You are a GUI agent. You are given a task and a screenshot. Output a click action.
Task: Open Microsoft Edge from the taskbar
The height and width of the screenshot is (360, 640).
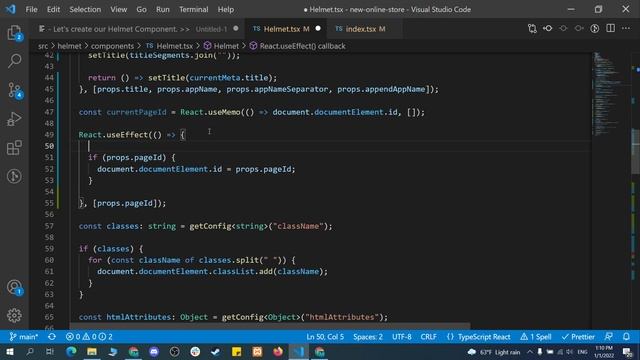coord(71,351)
